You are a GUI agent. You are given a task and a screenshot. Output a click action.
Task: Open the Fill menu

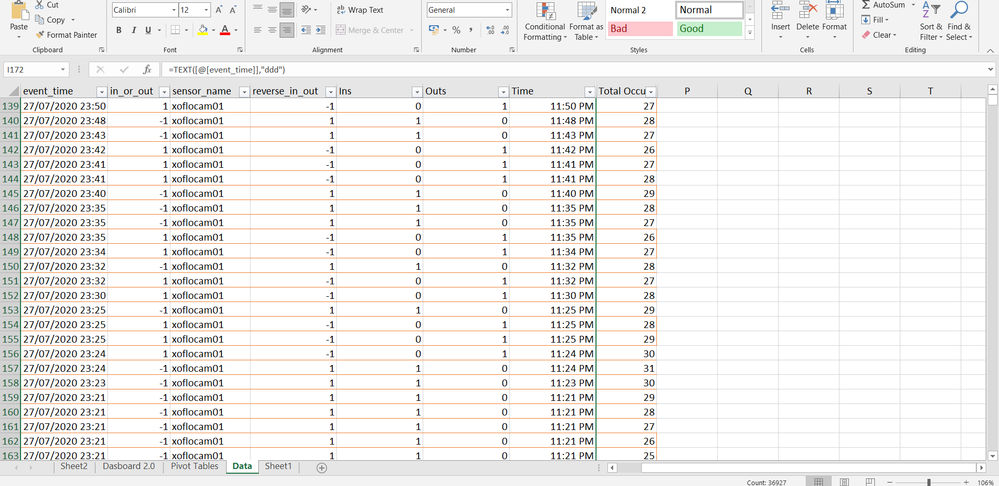click(x=875, y=20)
